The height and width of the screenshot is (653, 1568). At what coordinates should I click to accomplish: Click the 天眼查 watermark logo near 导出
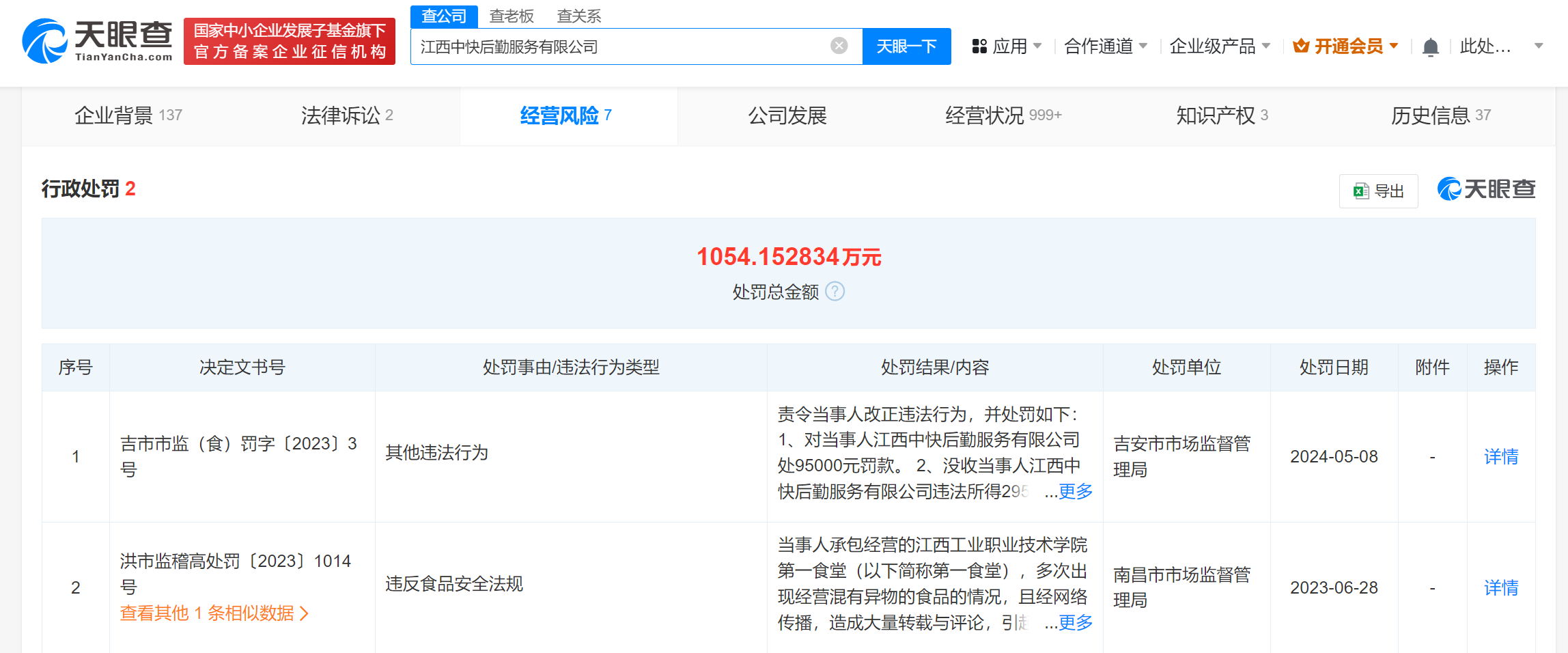tap(1485, 189)
